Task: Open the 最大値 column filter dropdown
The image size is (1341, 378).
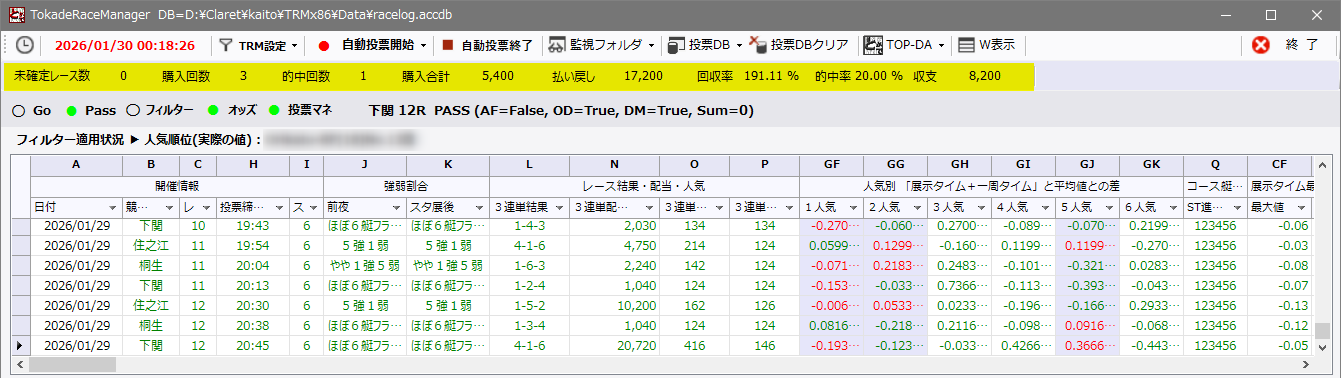Action: (1301, 208)
